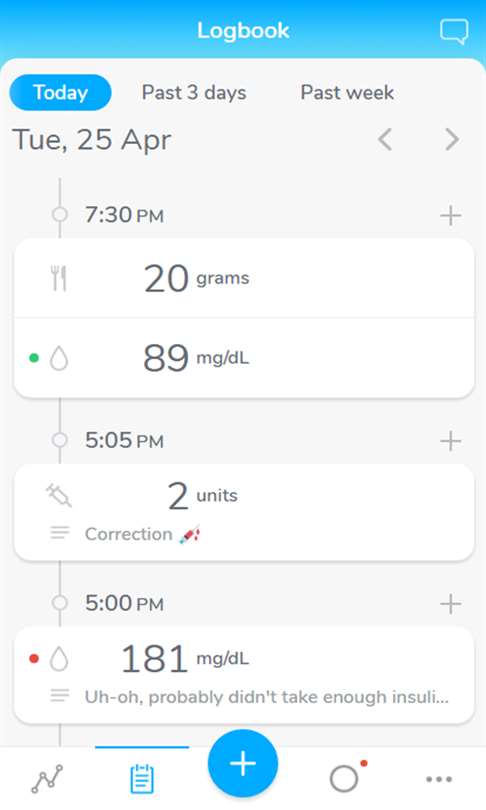Viewport: 486px width, 810px height.
Task: Expand truncated note "Uh-oh, probably didn't take"
Action: pos(266,697)
